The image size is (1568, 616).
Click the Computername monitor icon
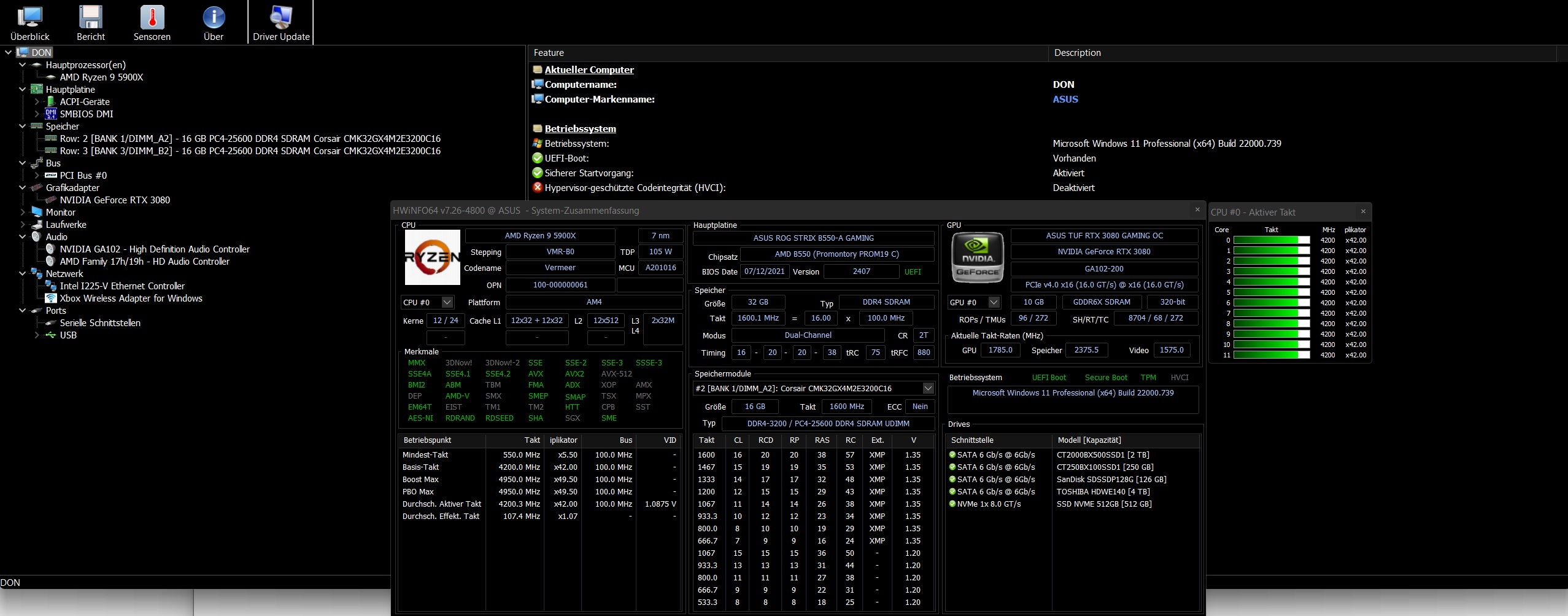(x=538, y=84)
